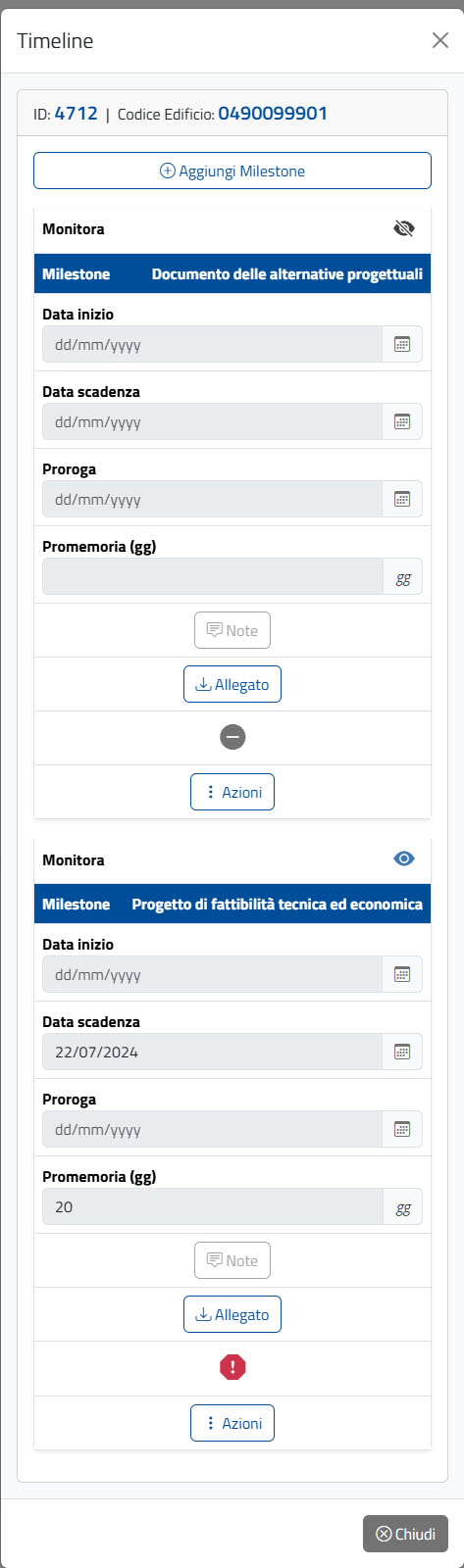Screen dimensions: 464x1568
Task: Open Note for the first milestone
Action: click(232, 630)
